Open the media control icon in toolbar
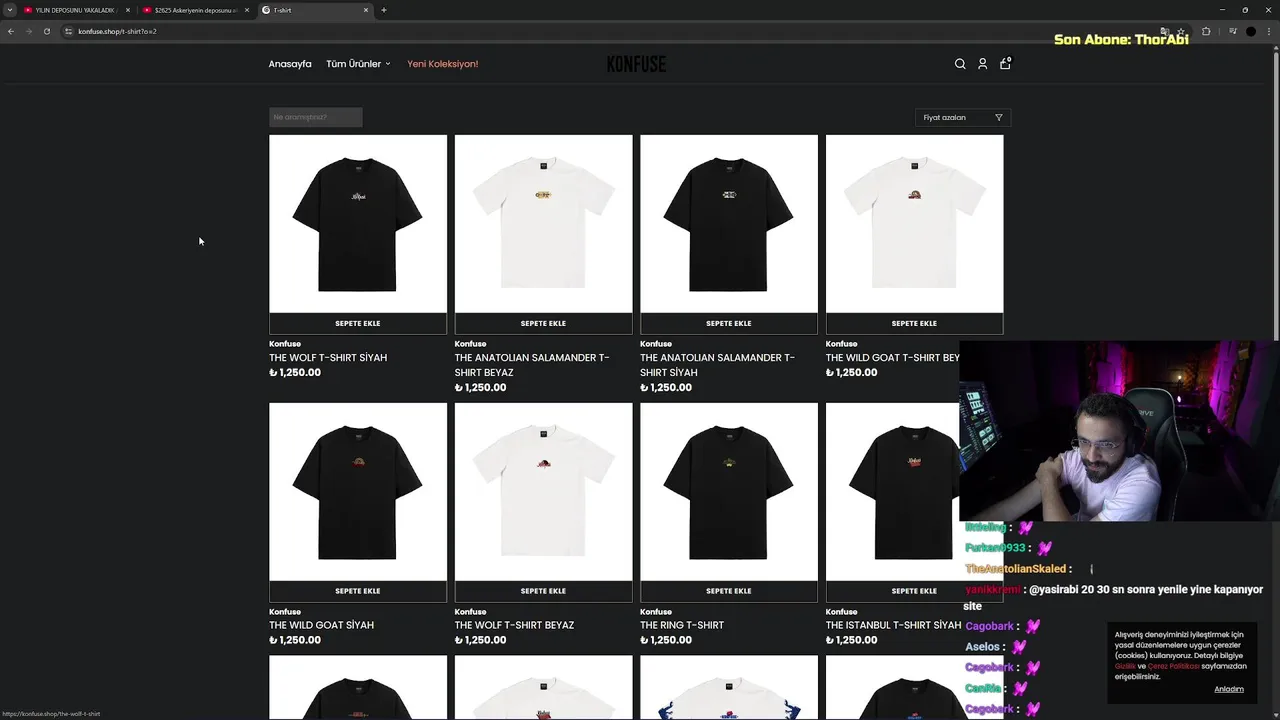Viewport: 1280px width, 720px height. click(x=1233, y=31)
